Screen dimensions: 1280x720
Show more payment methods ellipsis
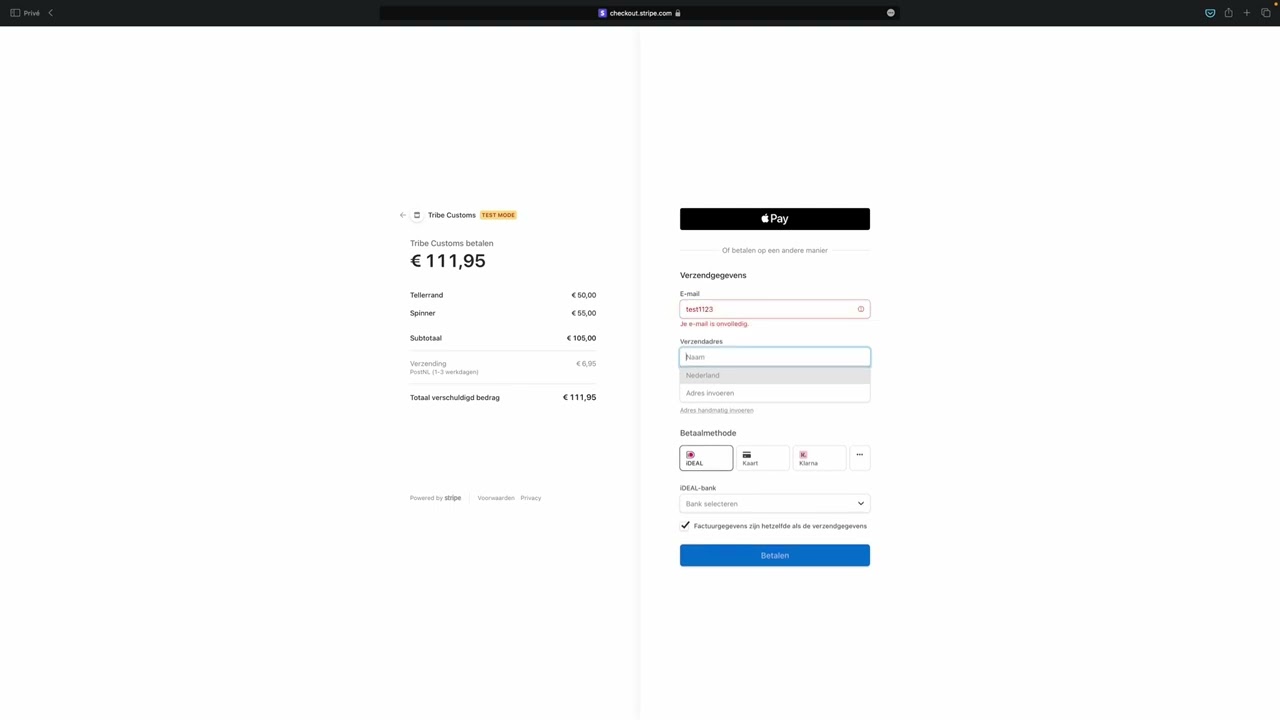pyautogui.click(x=859, y=456)
